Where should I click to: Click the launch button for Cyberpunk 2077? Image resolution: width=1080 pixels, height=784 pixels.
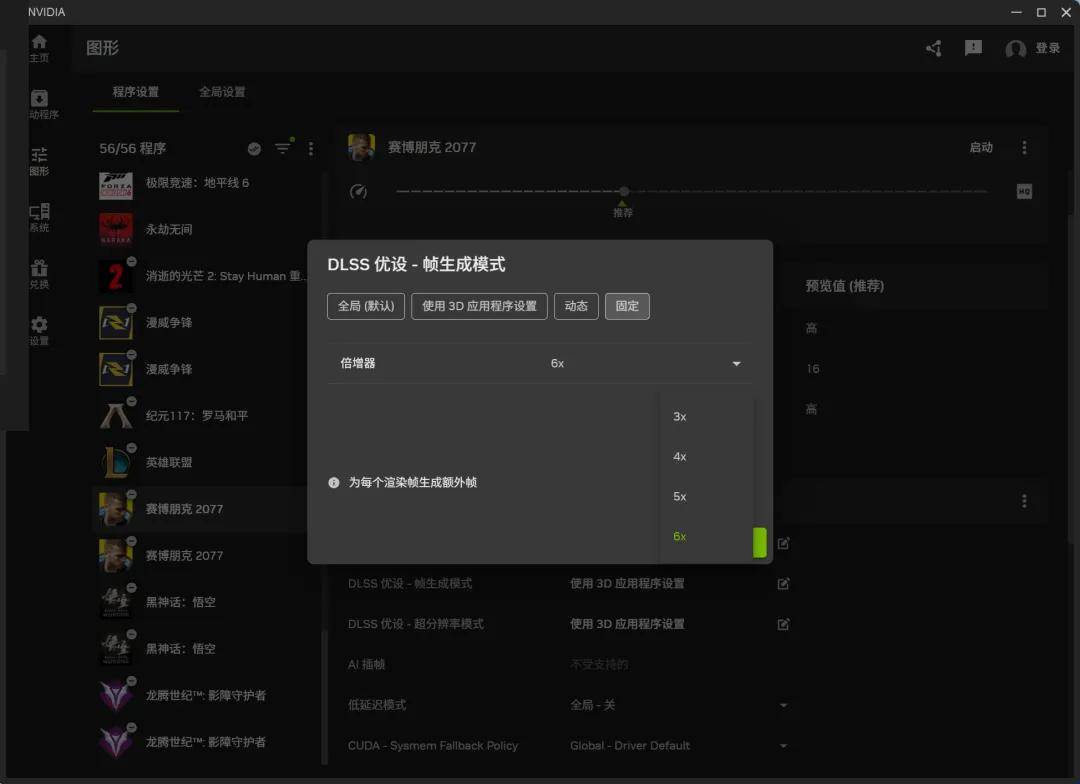pos(981,147)
